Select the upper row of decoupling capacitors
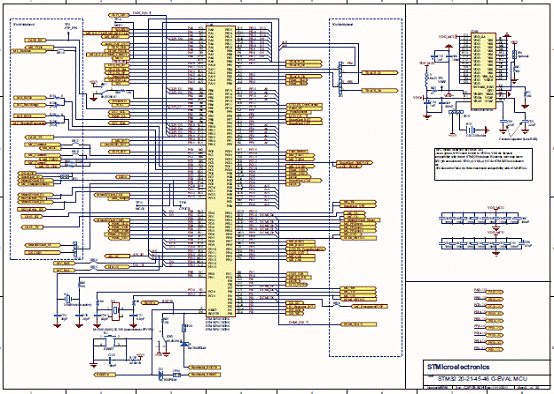554x394 pixels. click(479, 219)
